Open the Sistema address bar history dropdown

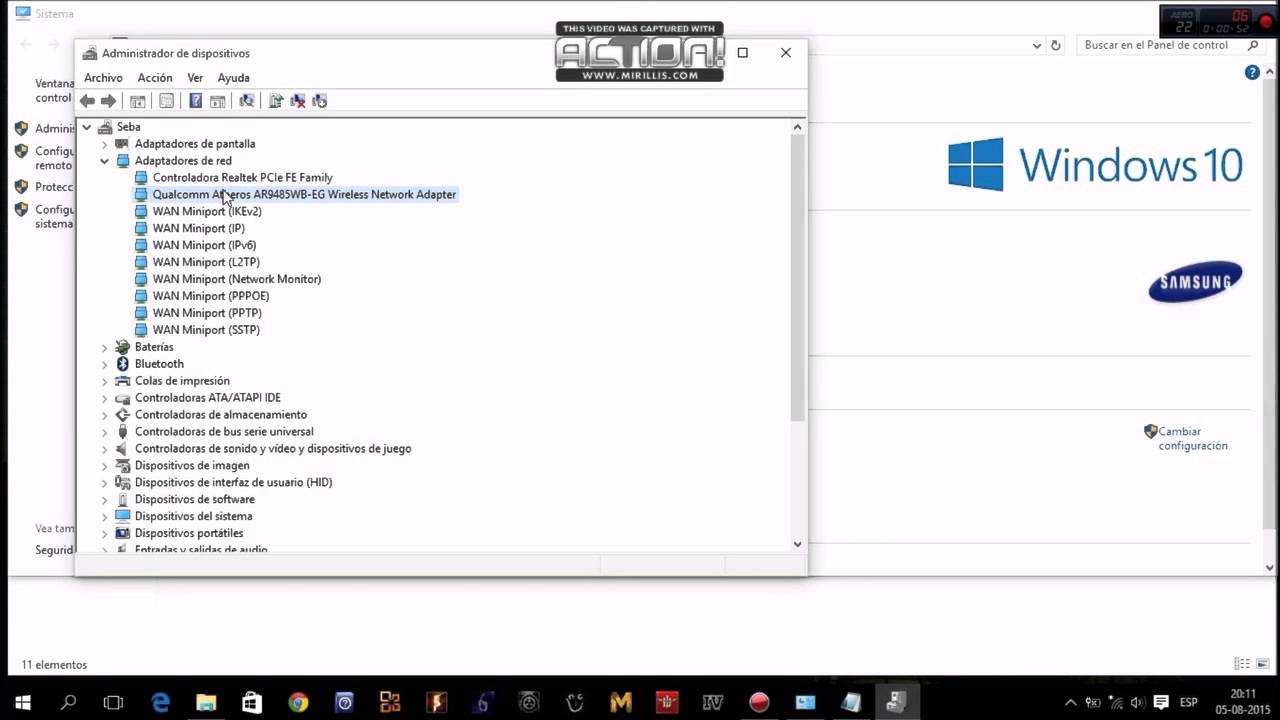[1037, 45]
